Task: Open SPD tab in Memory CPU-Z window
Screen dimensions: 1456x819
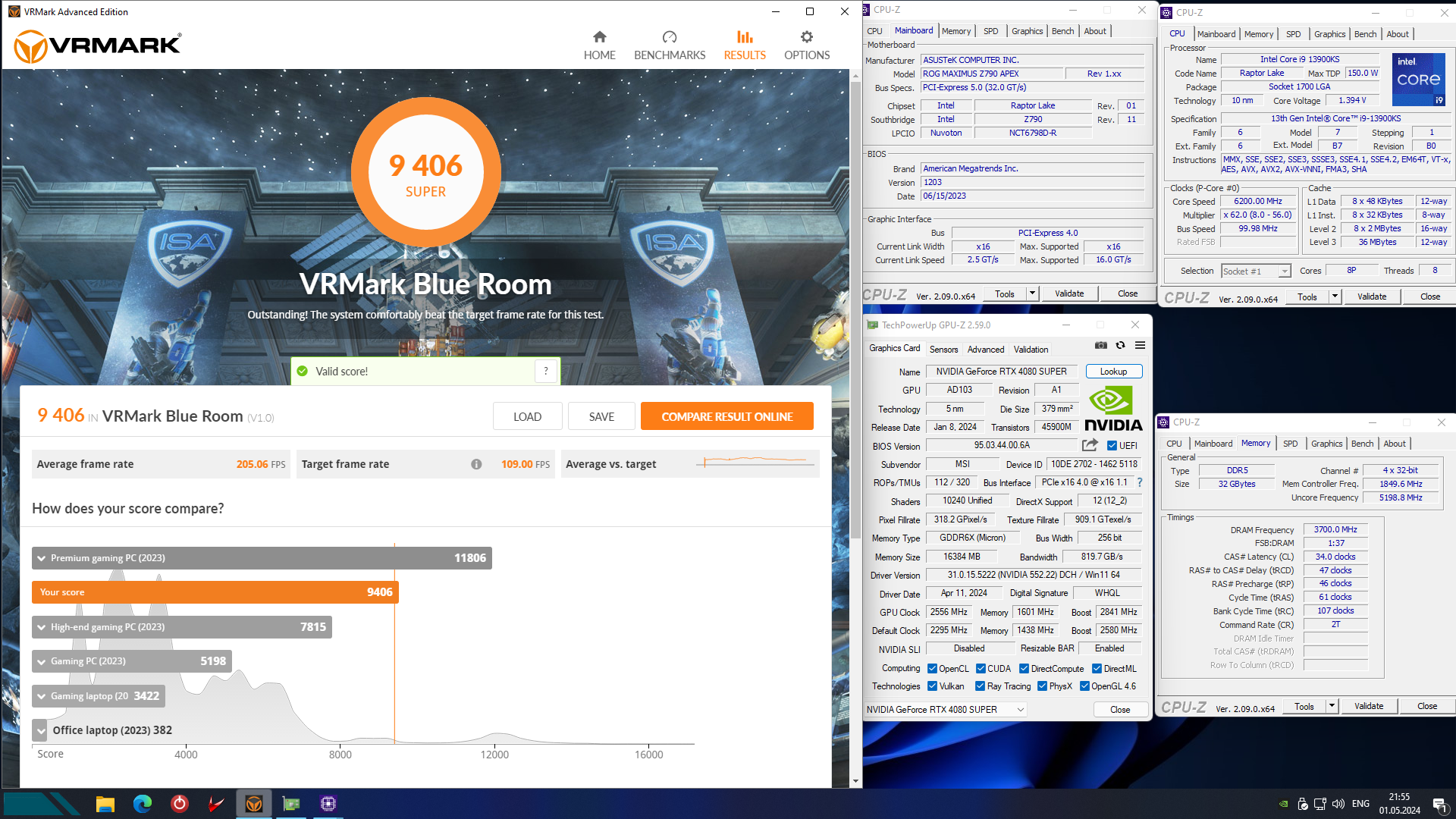Action: click(1290, 444)
